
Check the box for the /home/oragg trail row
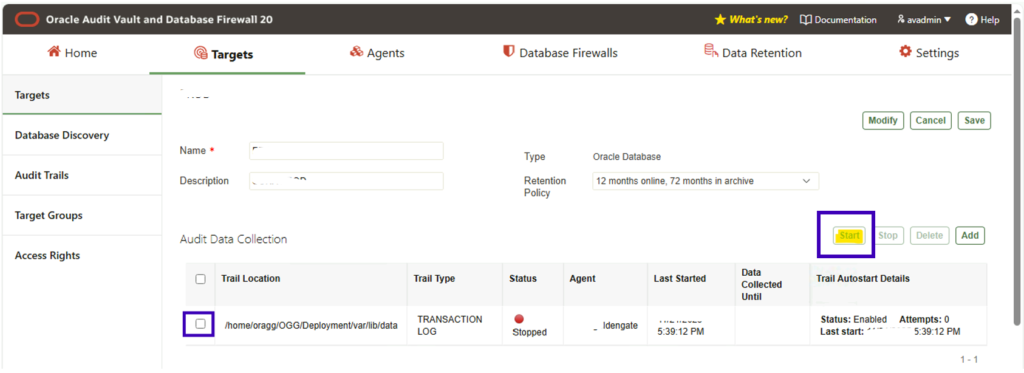pyautogui.click(x=200, y=323)
